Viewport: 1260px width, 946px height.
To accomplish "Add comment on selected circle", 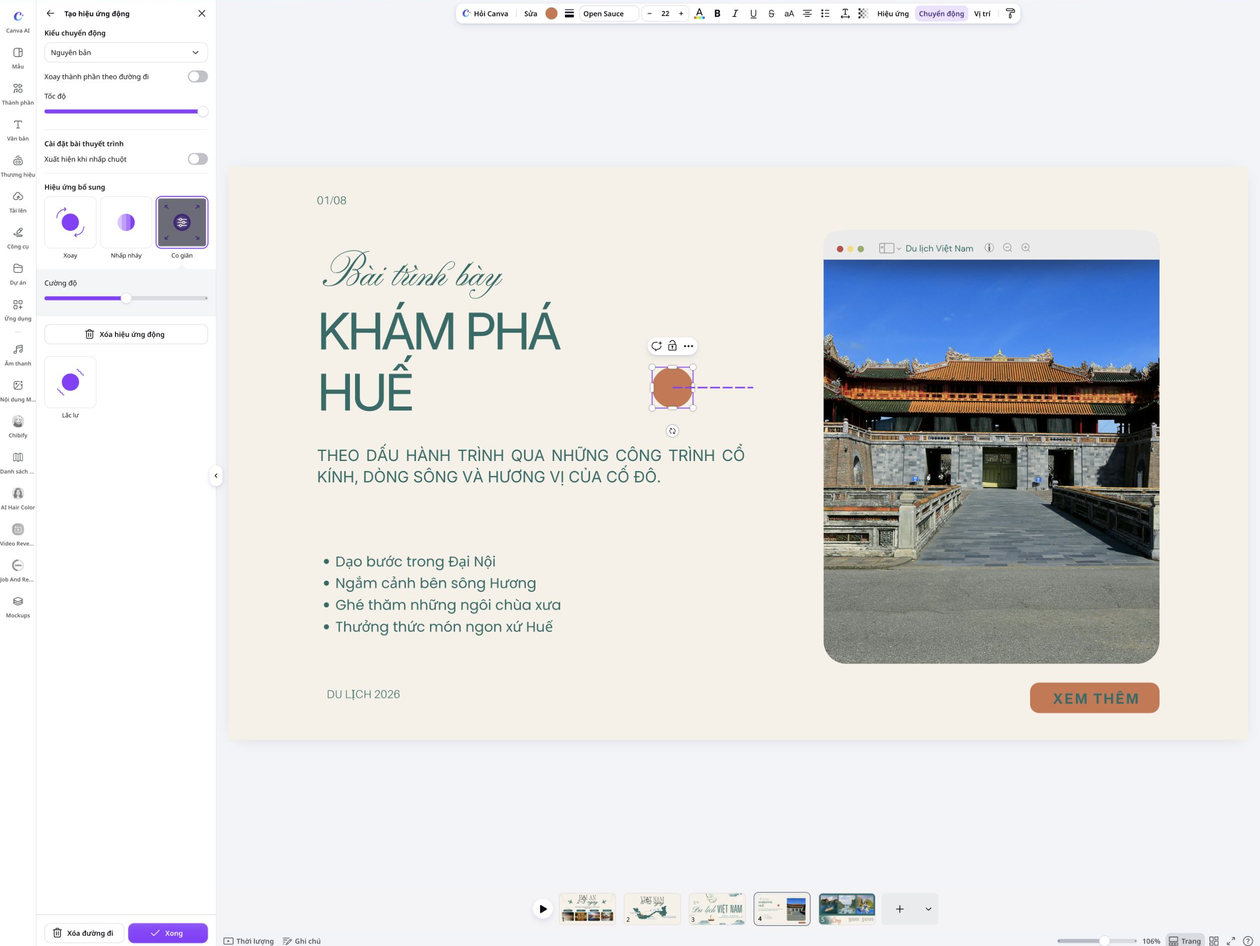I will point(656,346).
